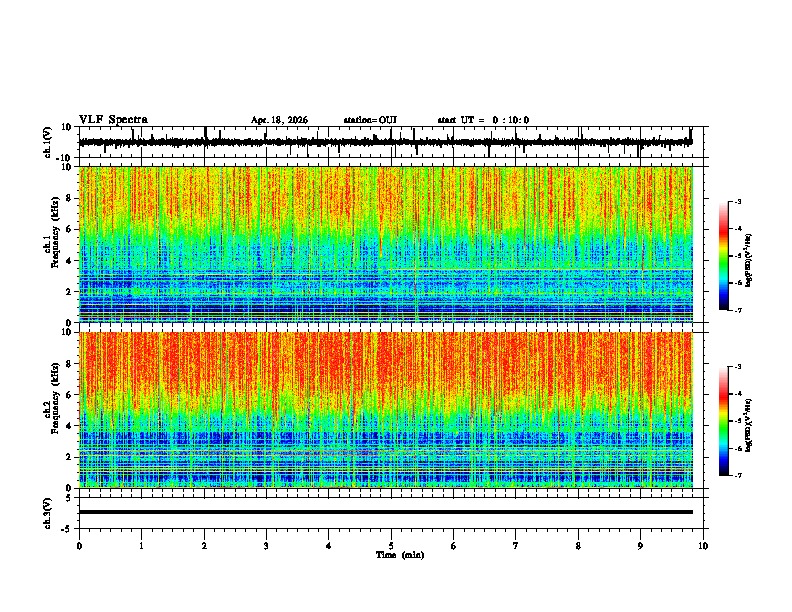Click the ch.2 spectrogram color bar

(x=723, y=421)
